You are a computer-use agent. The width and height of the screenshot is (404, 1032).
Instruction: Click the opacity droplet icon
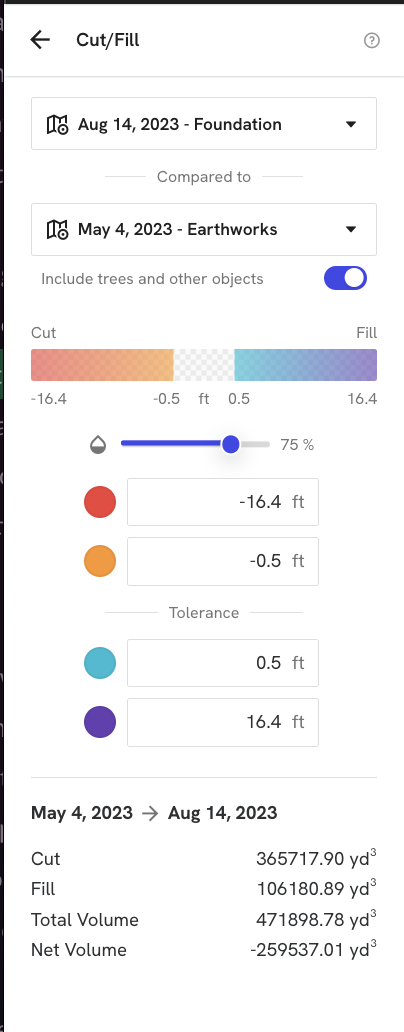(x=98, y=445)
